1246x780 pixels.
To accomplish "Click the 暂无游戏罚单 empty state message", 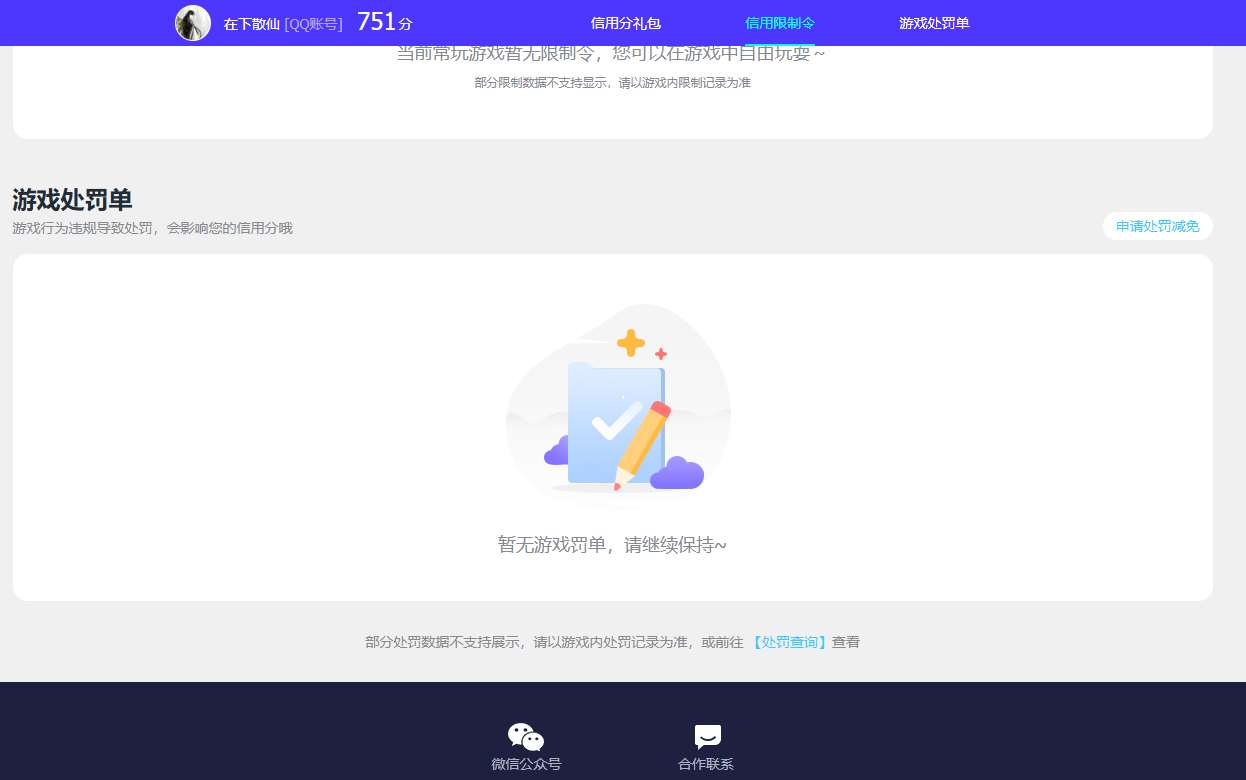I will pos(612,545).
